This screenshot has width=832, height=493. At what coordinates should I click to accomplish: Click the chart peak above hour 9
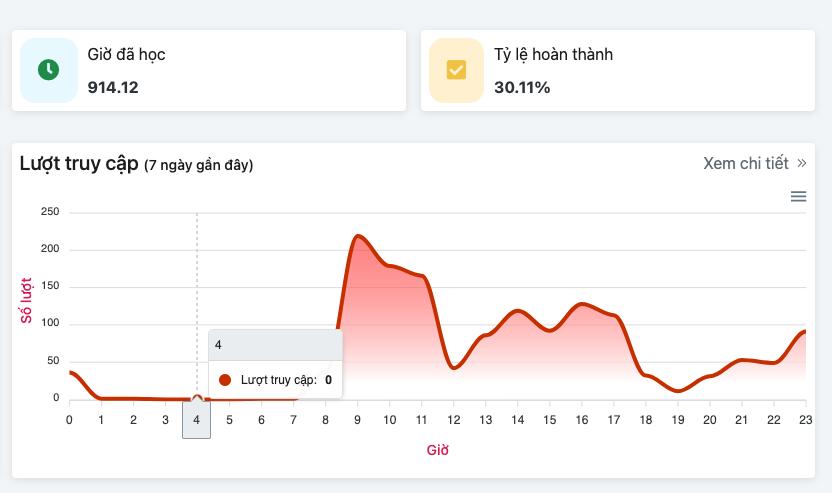(x=358, y=236)
